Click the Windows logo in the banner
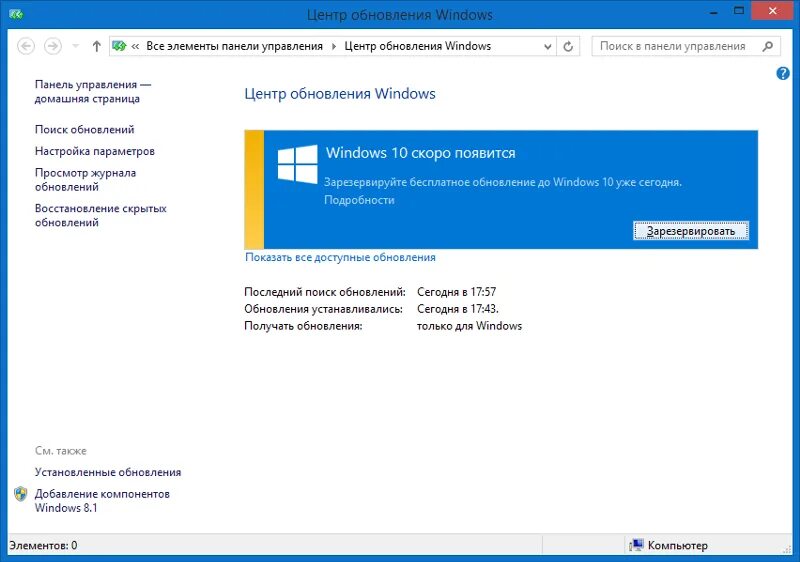 pos(297,164)
